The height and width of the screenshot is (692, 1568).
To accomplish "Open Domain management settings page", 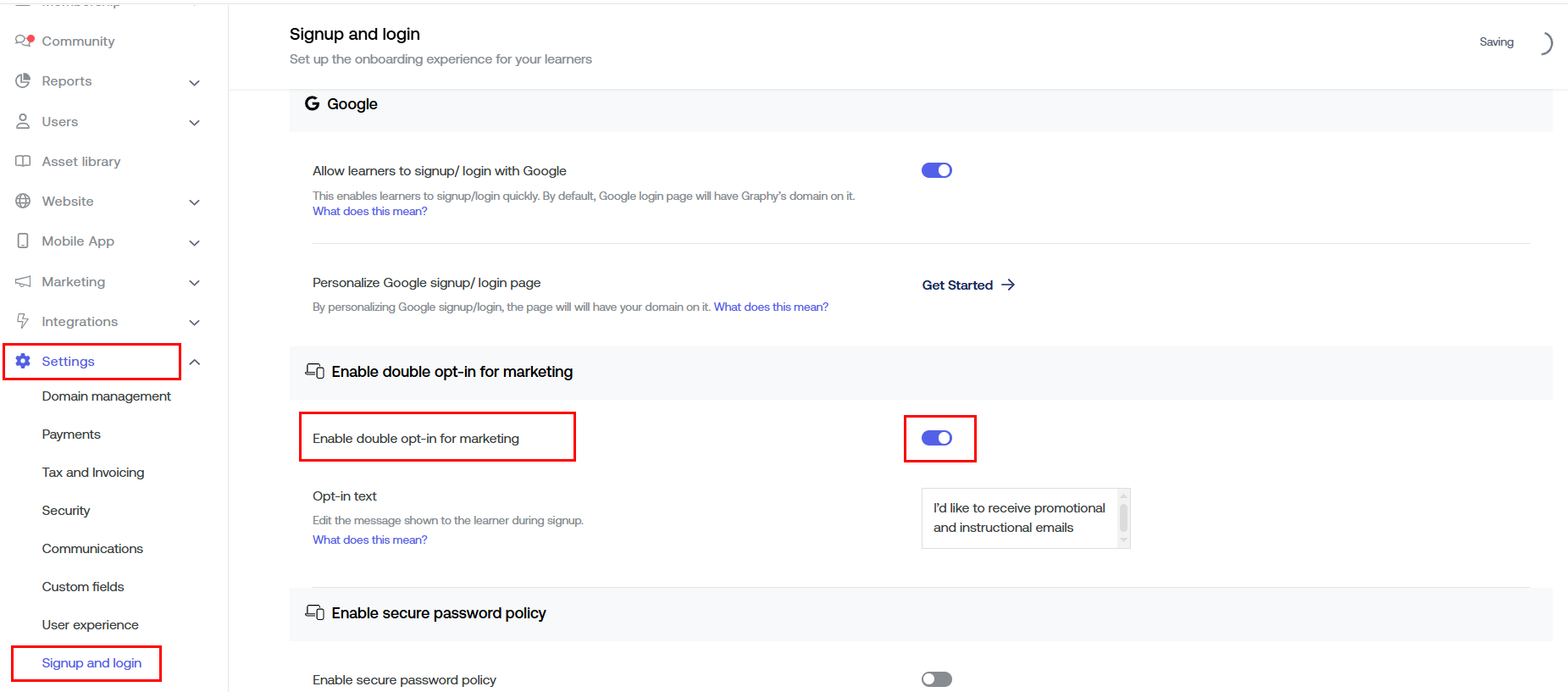I will click(x=106, y=396).
